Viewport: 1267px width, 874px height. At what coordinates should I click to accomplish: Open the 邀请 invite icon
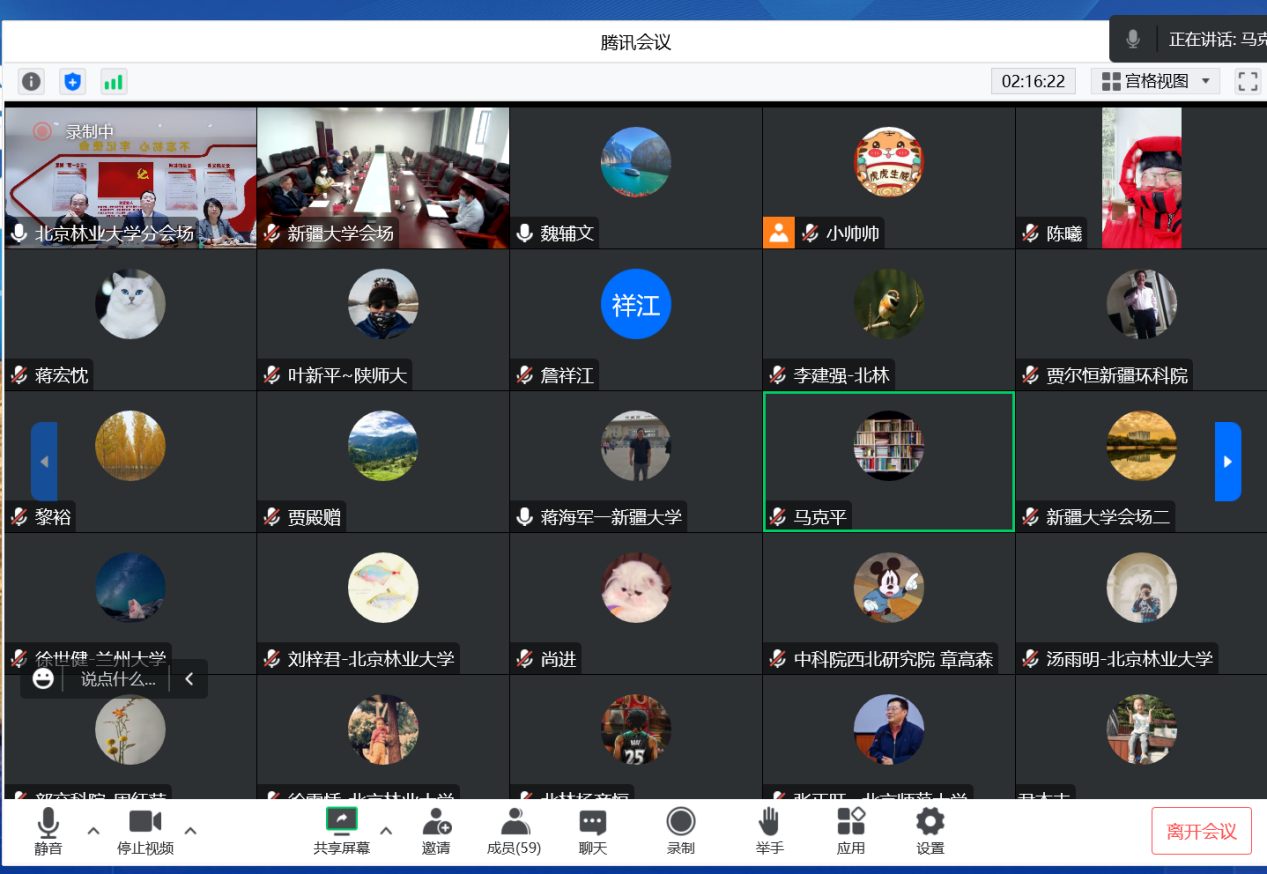(436, 831)
